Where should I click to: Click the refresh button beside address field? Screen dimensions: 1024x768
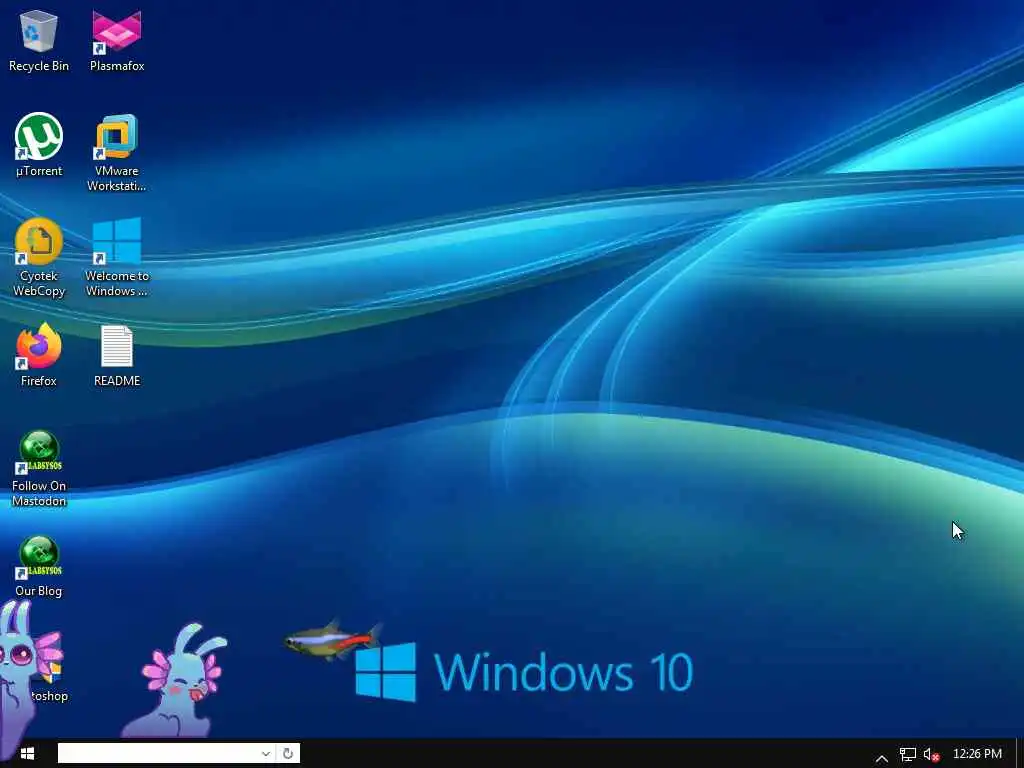[x=288, y=754]
